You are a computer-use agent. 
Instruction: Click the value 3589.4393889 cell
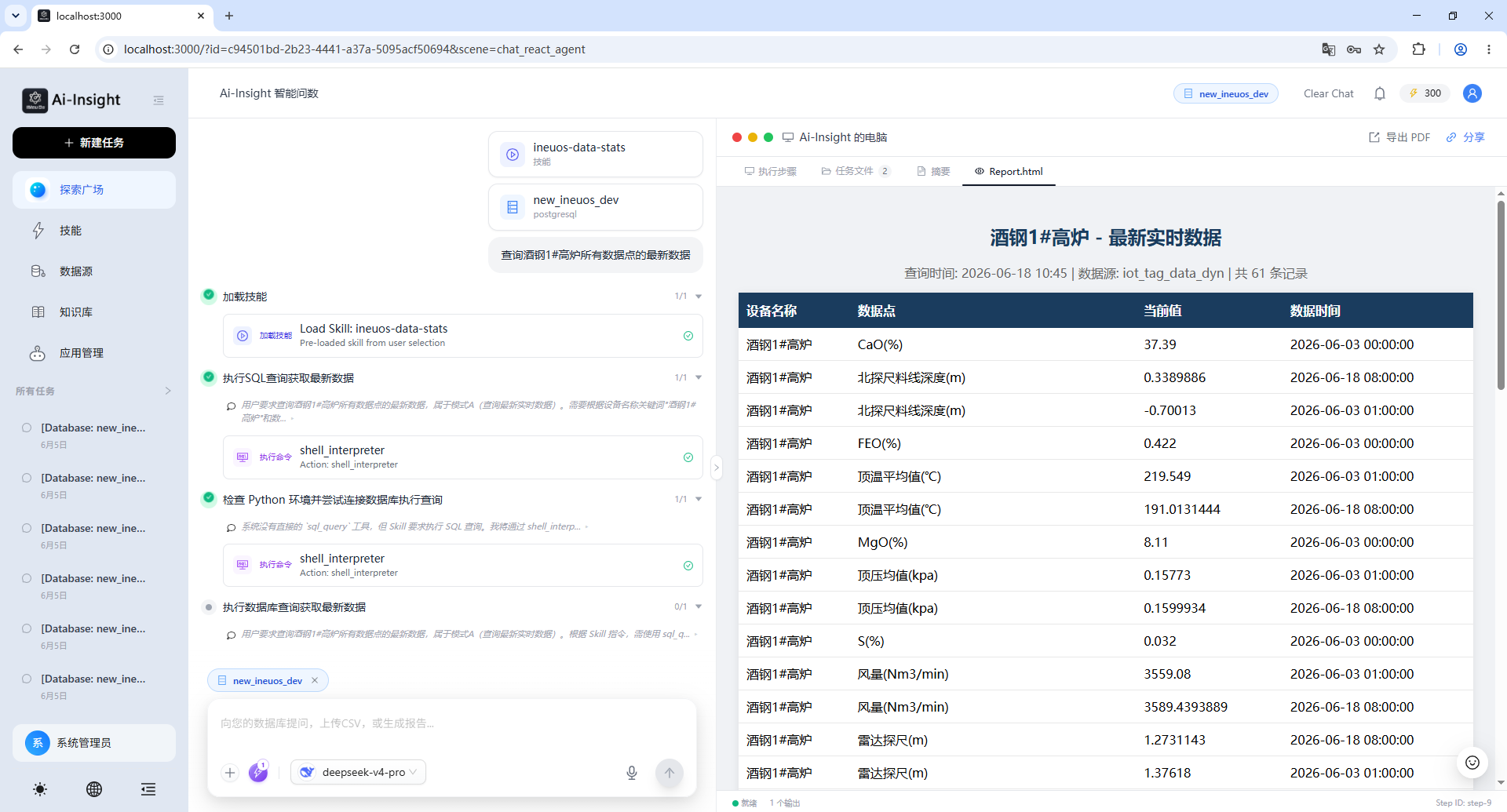pos(1185,707)
